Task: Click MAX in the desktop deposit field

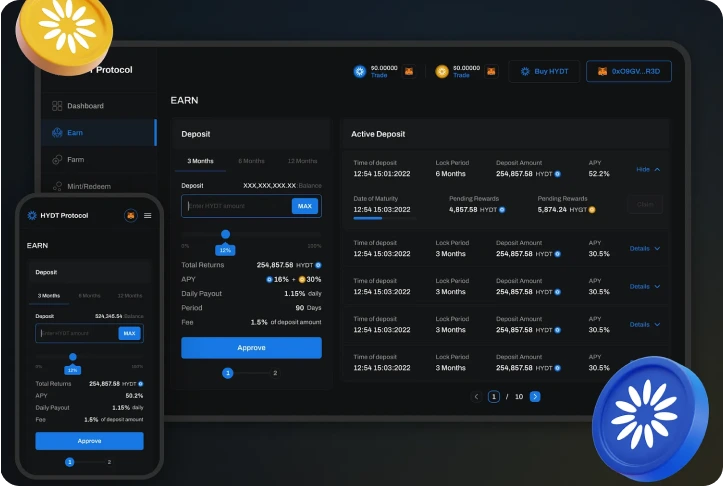Action: 305,206
